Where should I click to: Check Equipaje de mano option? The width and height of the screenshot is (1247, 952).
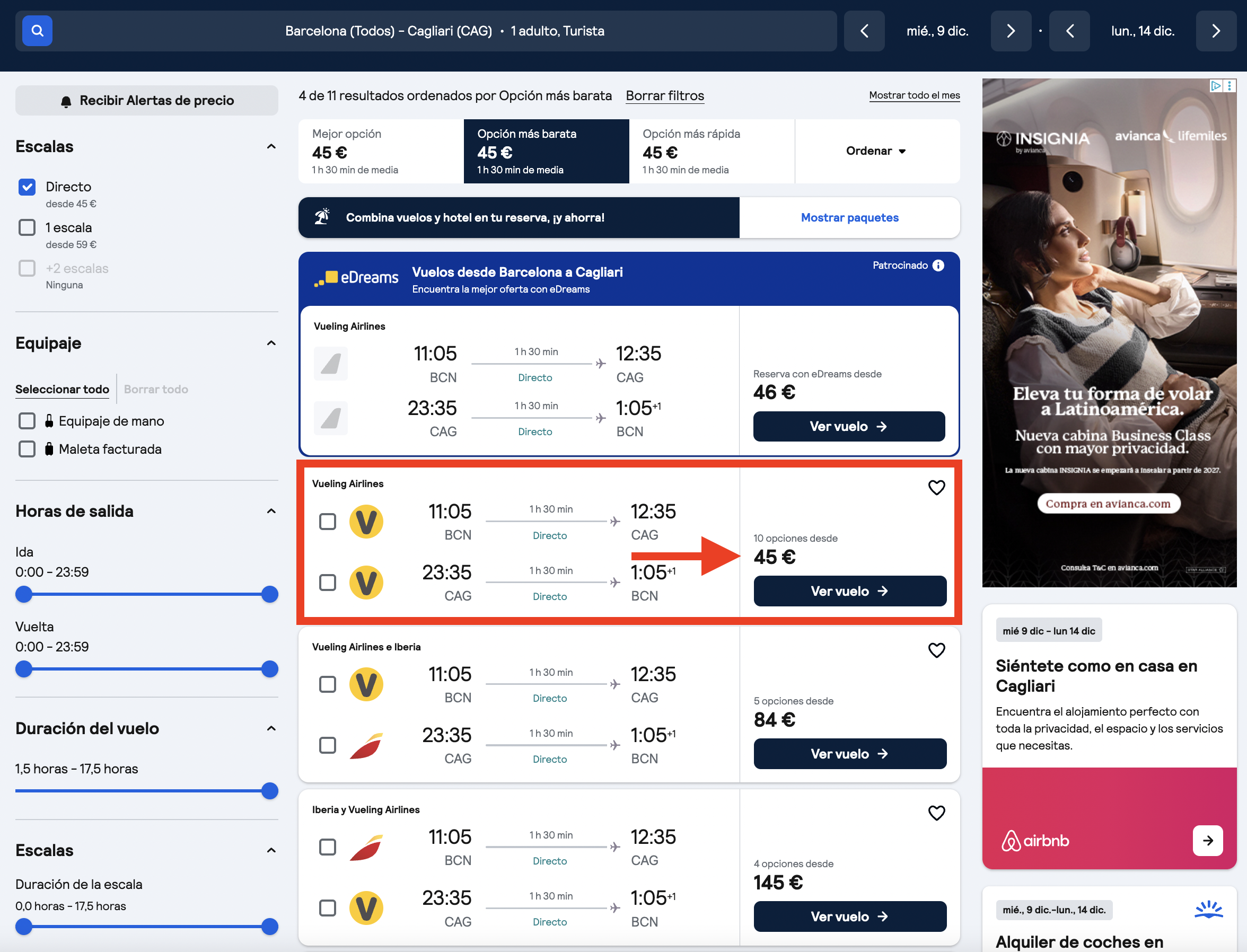[27, 421]
